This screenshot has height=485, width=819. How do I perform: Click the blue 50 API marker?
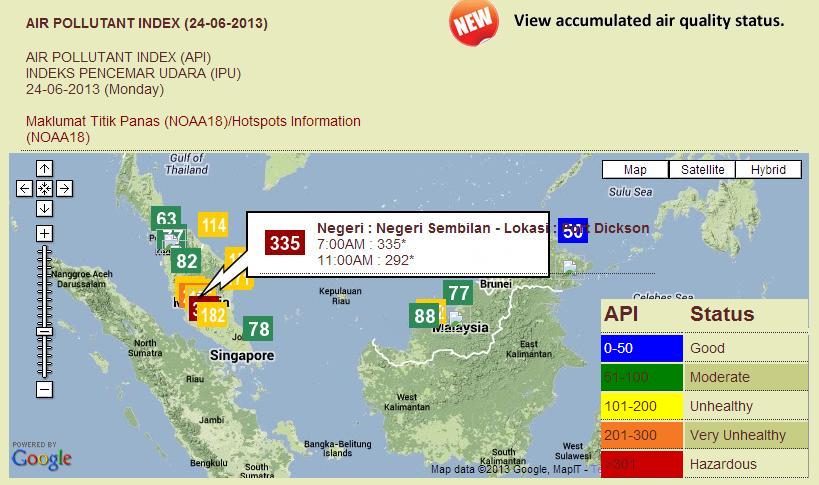point(573,231)
